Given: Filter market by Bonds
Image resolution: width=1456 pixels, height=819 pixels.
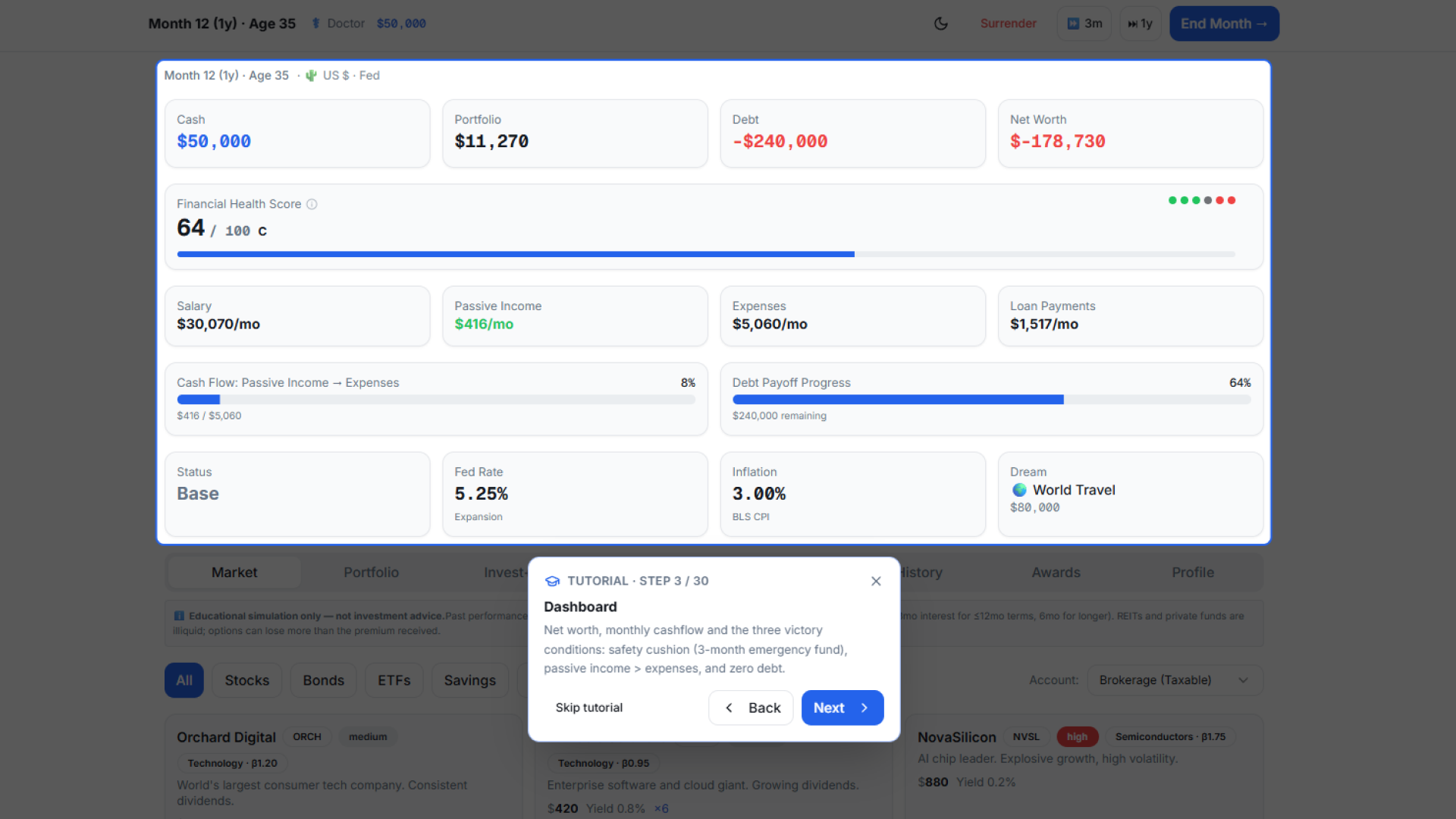Looking at the screenshot, I should pyautogui.click(x=323, y=680).
